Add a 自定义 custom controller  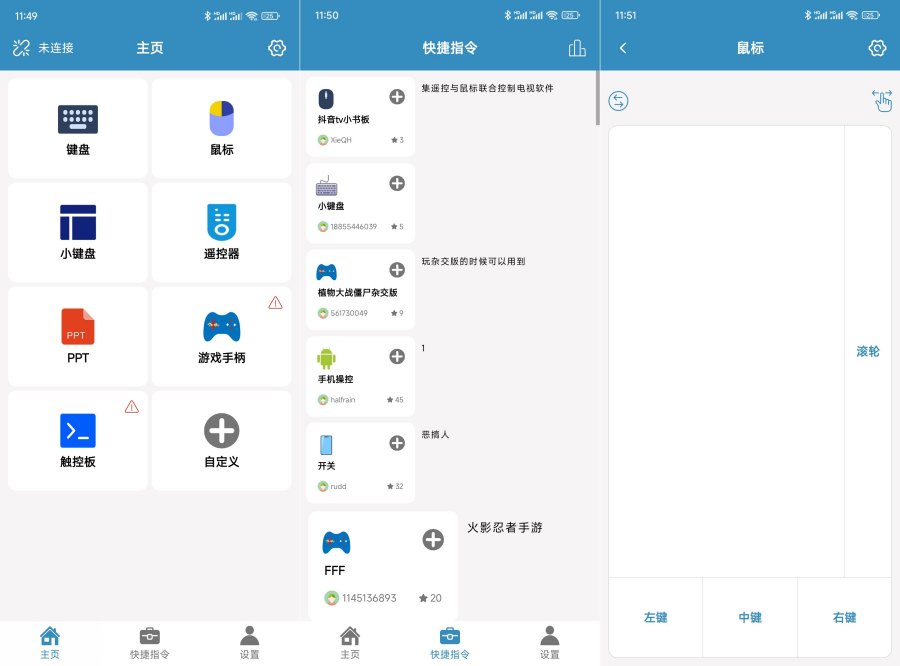(x=221, y=441)
